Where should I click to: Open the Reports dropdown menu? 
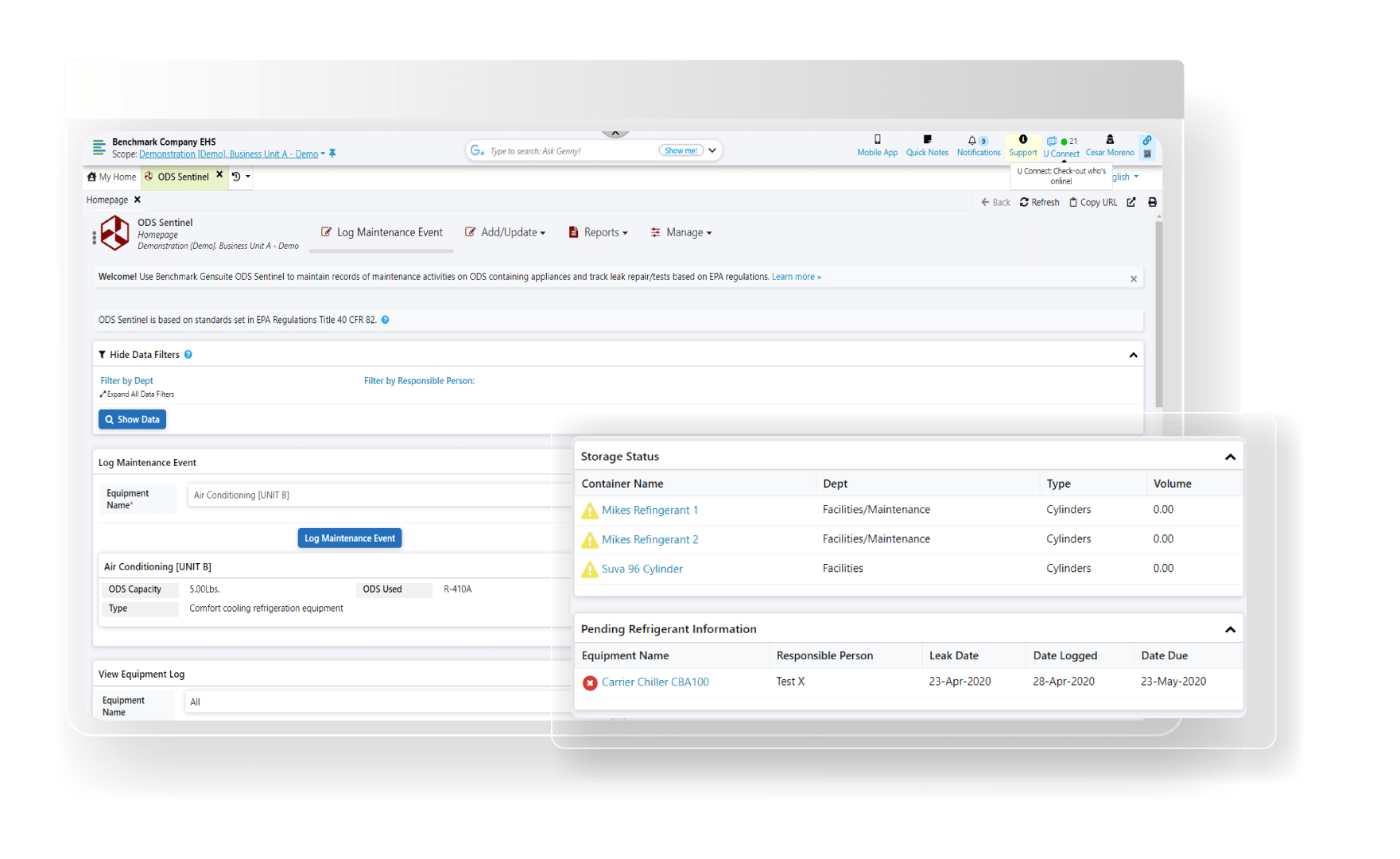598,232
